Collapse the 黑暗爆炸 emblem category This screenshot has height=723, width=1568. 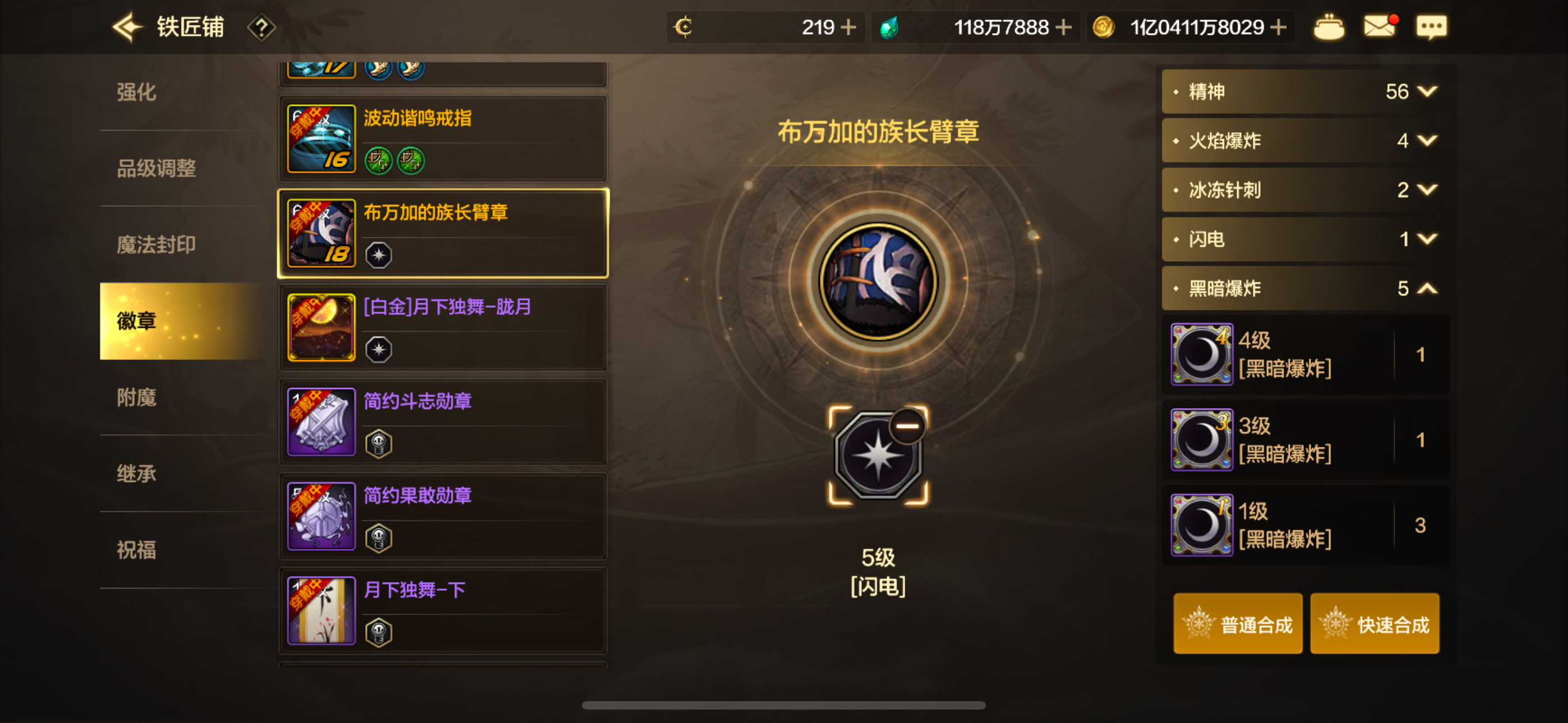pyautogui.click(x=1302, y=288)
